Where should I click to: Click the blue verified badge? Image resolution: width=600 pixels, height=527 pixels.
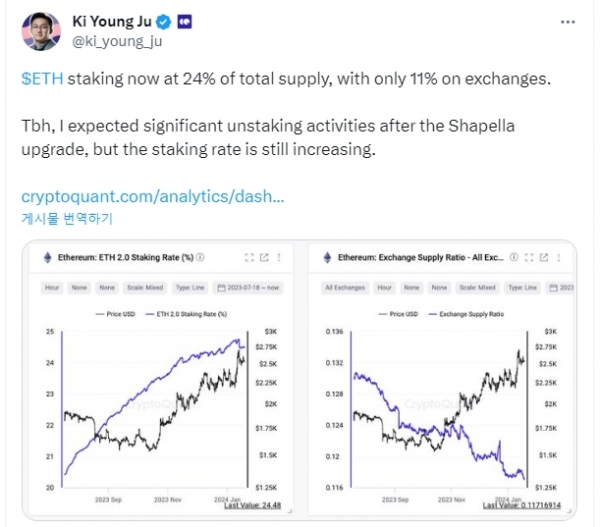click(x=164, y=22)
